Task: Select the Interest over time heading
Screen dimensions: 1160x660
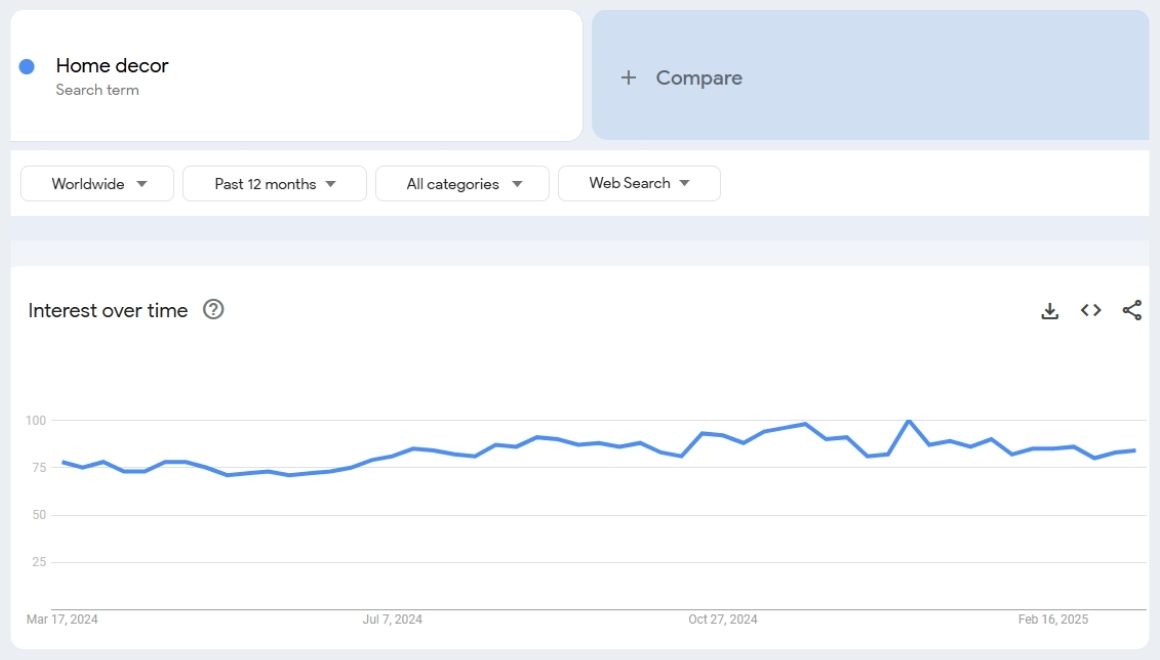Action: [108, 311]
